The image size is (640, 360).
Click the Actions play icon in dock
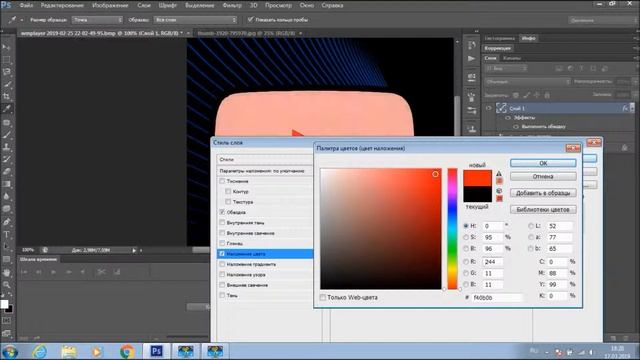pyautogui.click(x=471, y=59)
